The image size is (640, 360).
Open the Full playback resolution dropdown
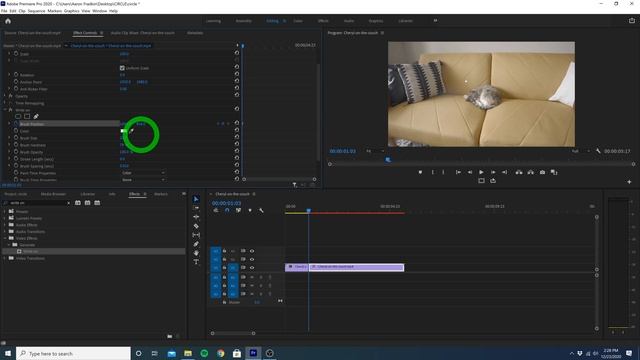pos(580,151)
